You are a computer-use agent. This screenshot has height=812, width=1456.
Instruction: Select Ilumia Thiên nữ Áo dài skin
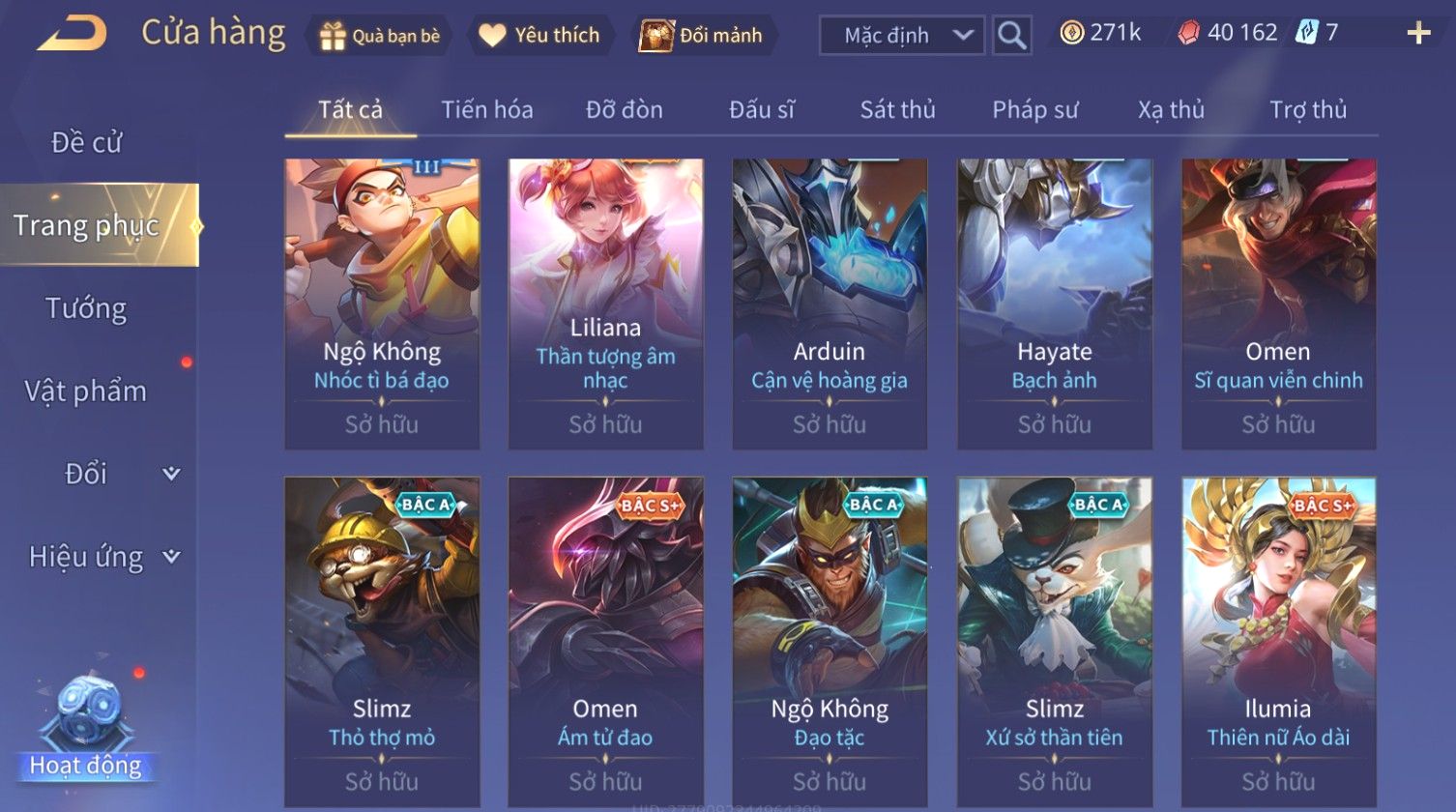click(x=1278, y=643)
